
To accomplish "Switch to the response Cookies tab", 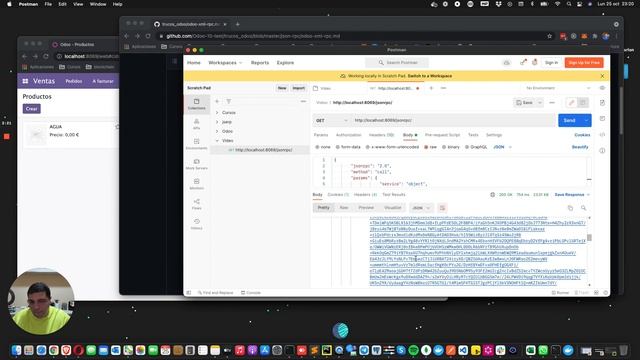I will tap(338, 195).
